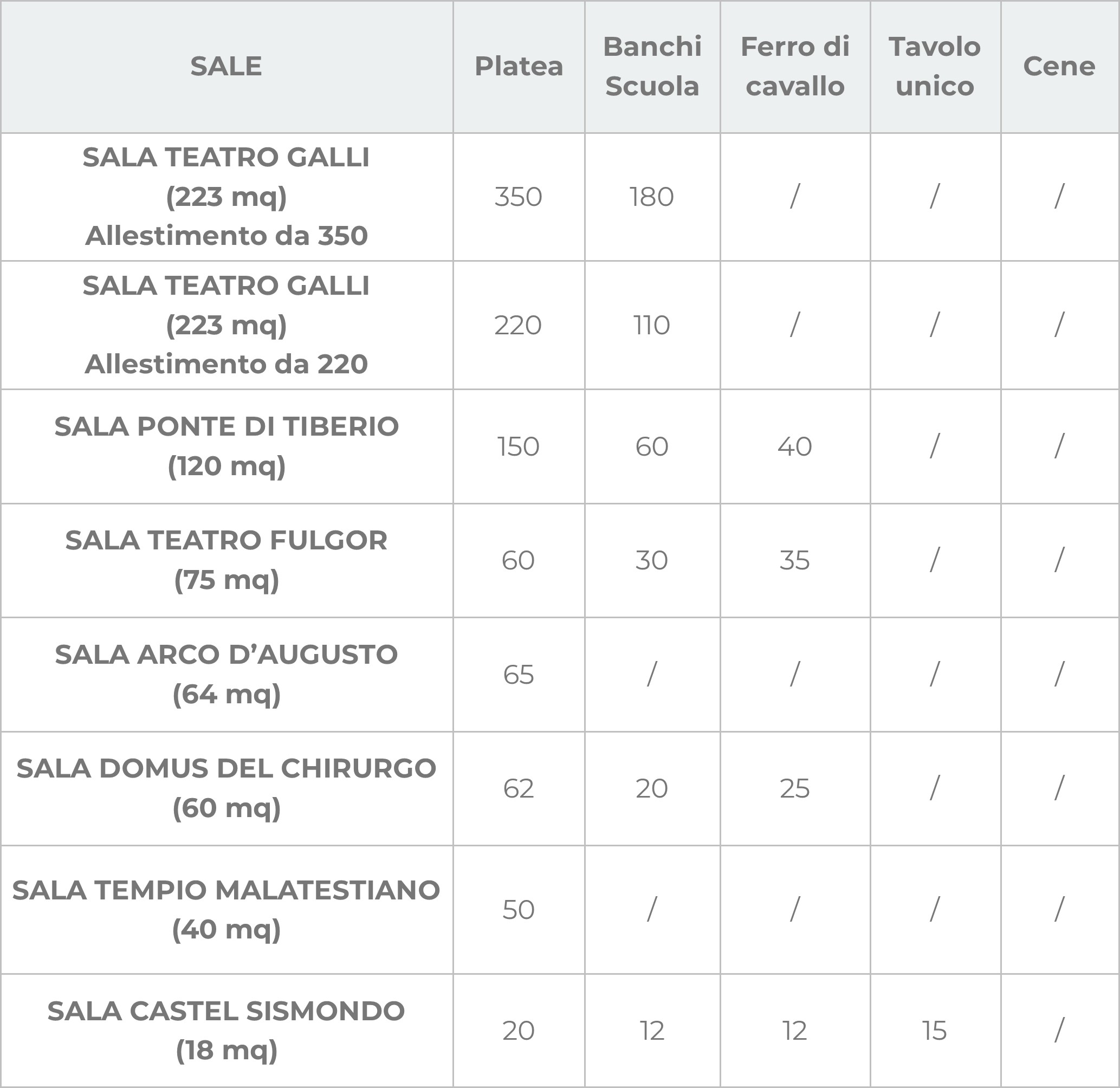Click Ferro di cavallo value 35
The height and width of the screenshot is (1088, 1120).
tap(795, 561)
